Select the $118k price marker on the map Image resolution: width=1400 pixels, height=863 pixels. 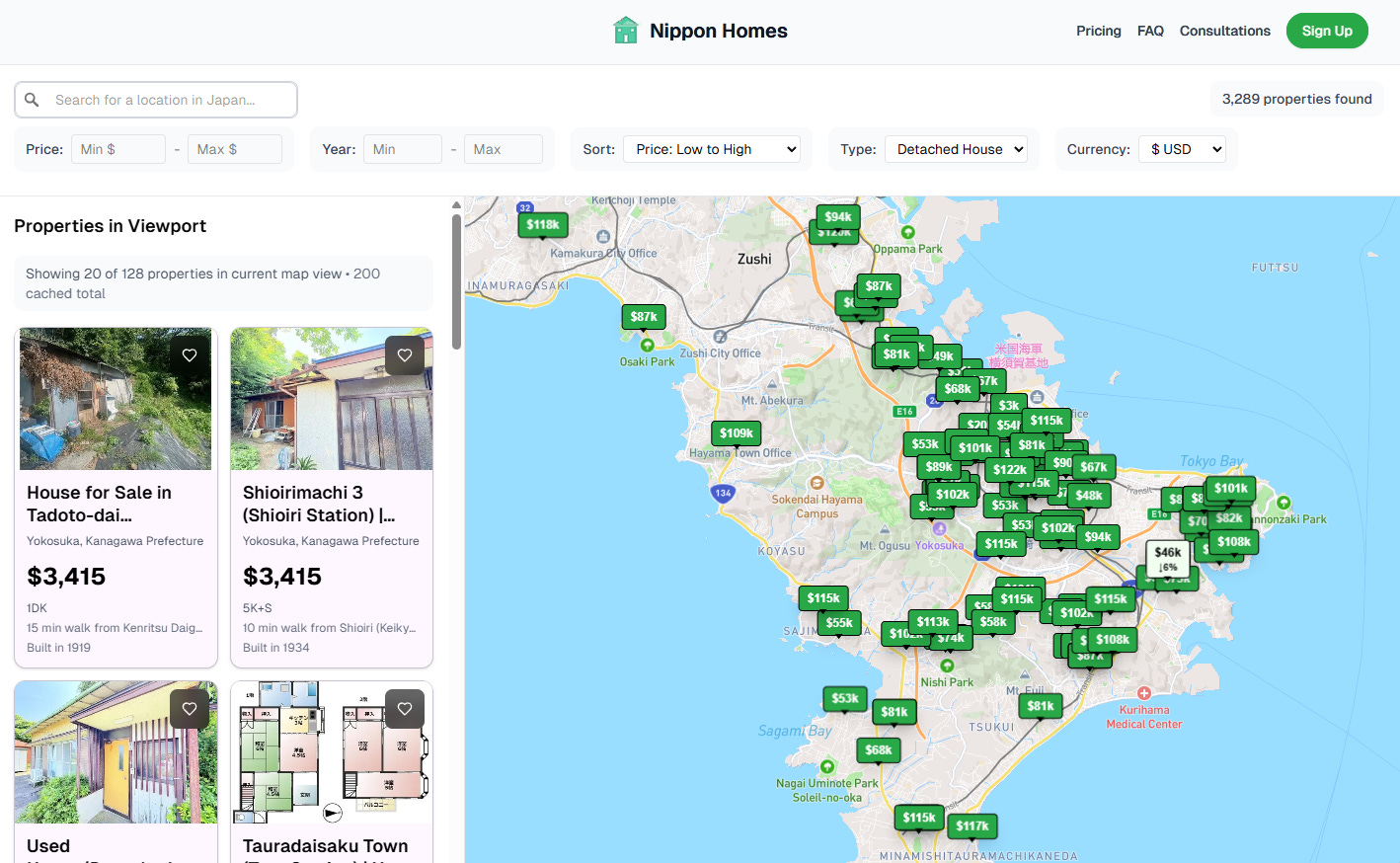[x=543, y=224]
